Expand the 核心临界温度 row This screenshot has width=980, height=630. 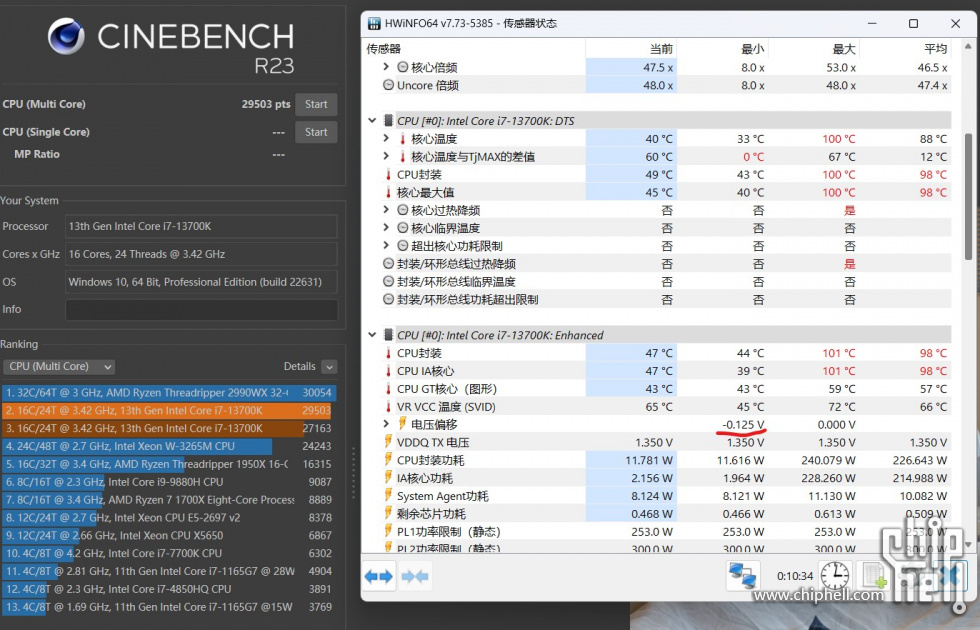click(386, 228)
